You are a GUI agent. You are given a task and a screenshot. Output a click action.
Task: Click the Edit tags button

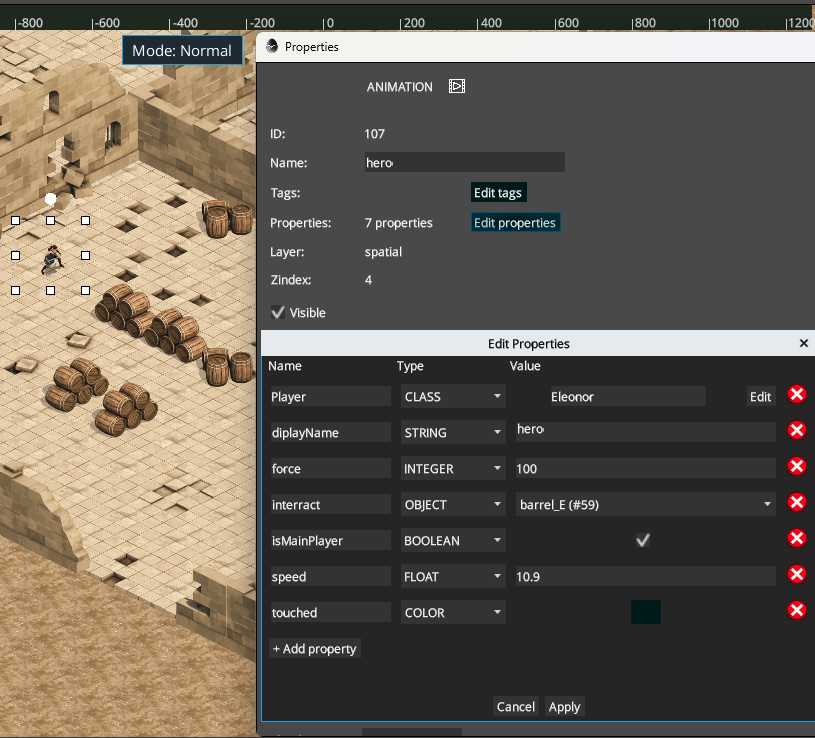pos(498,192)
